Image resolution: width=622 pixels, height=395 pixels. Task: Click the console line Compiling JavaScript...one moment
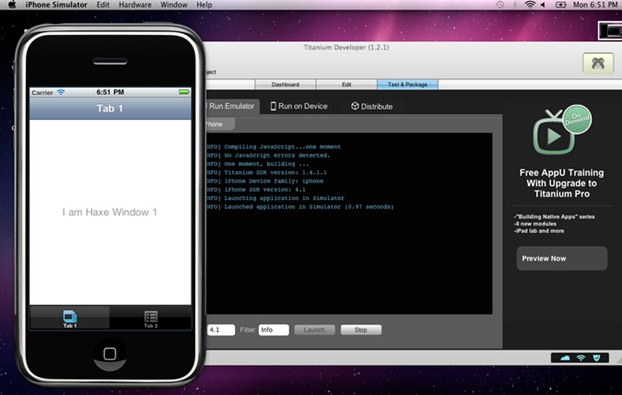(274, 147)
